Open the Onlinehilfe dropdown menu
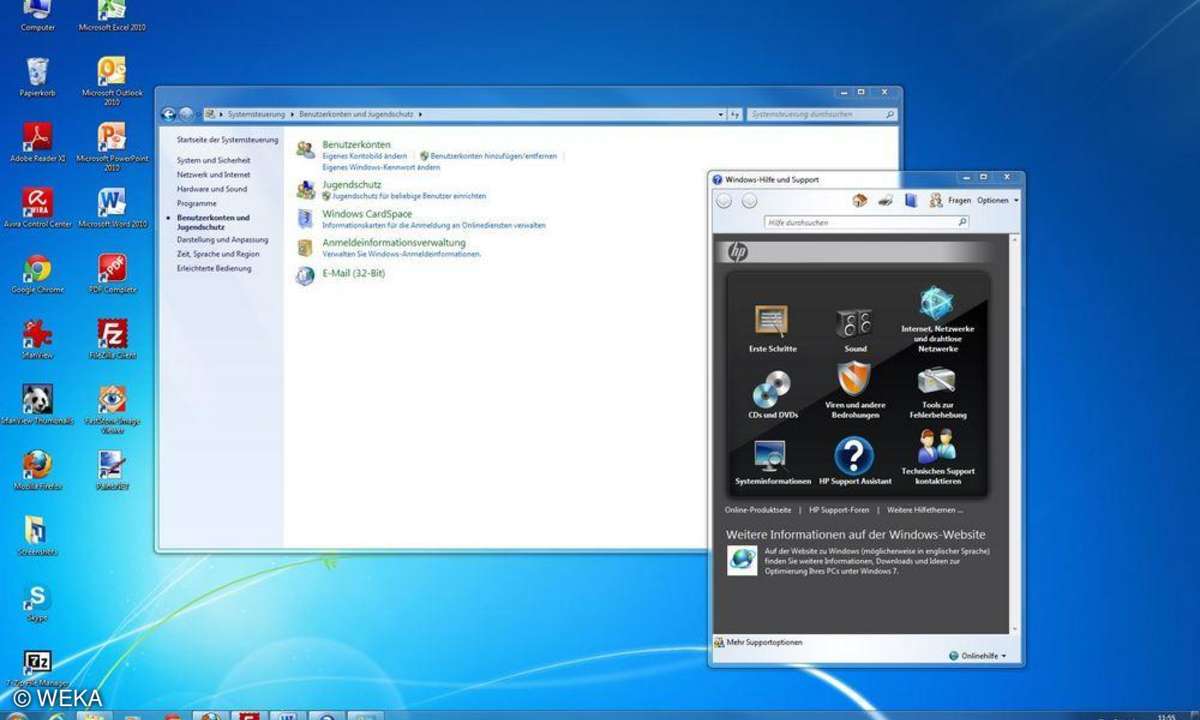The width and height of the screenshot is (1200, 720). [x=977, y=656]
